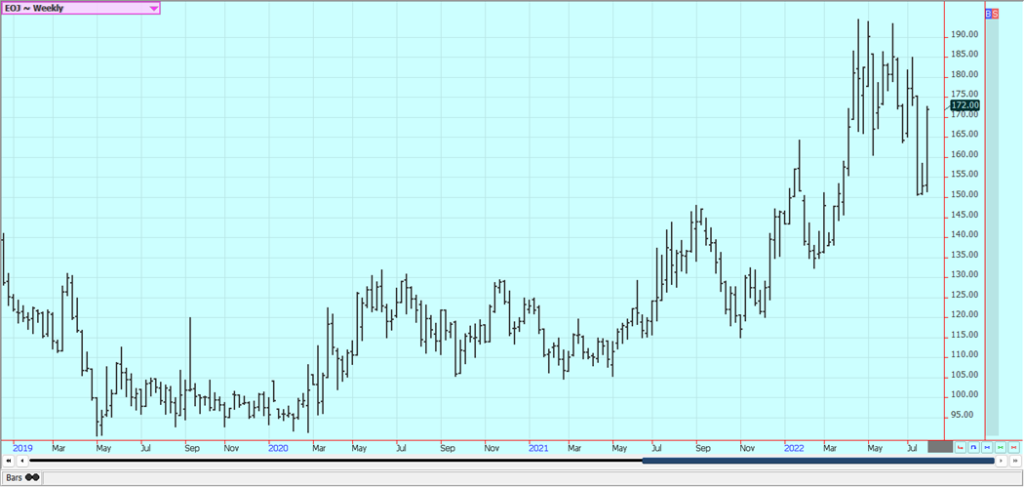Jump to the latest bar with skip-forward arrow
The height and width of the screenshot is (487, 1024).
tap(1015, 461)
